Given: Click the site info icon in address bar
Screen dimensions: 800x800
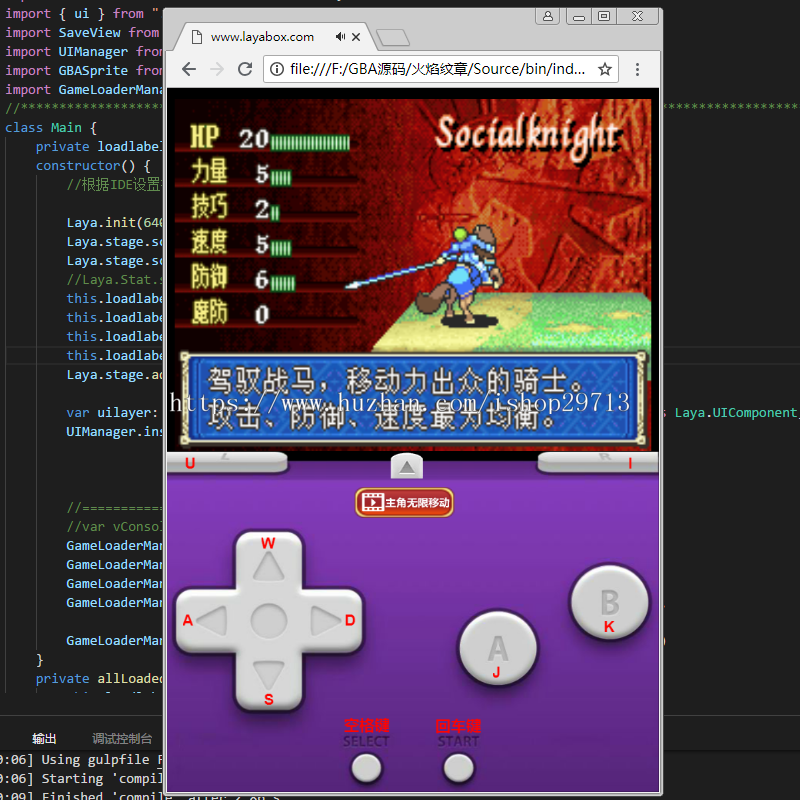Looking at the screenshot, I should [277, 69].
